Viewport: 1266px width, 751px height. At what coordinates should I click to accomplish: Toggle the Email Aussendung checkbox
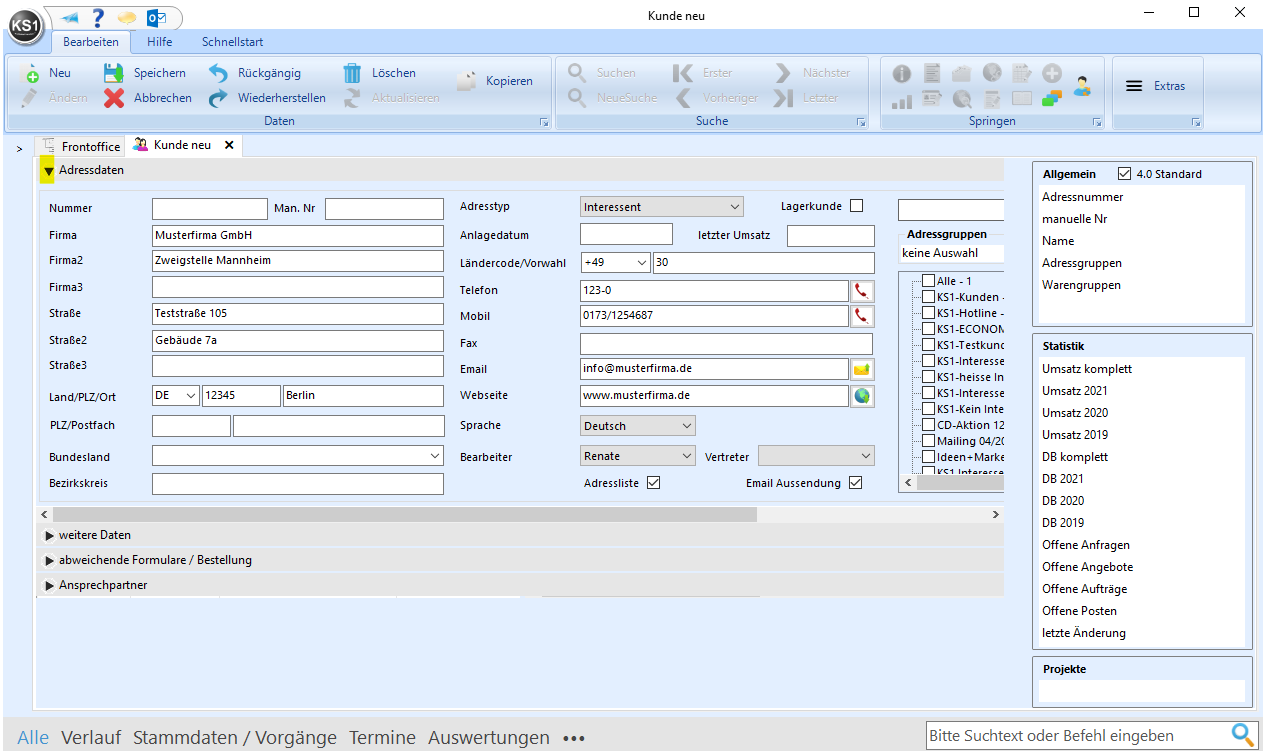point(855,483)
